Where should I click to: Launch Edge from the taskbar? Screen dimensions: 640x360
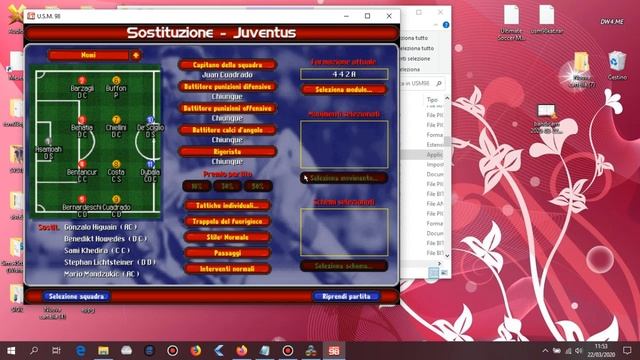point(80,351)
